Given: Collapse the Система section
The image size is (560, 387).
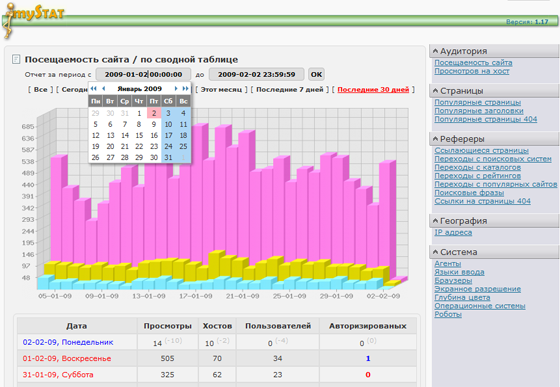Looking at the screenshot, I should pos(435,252).
